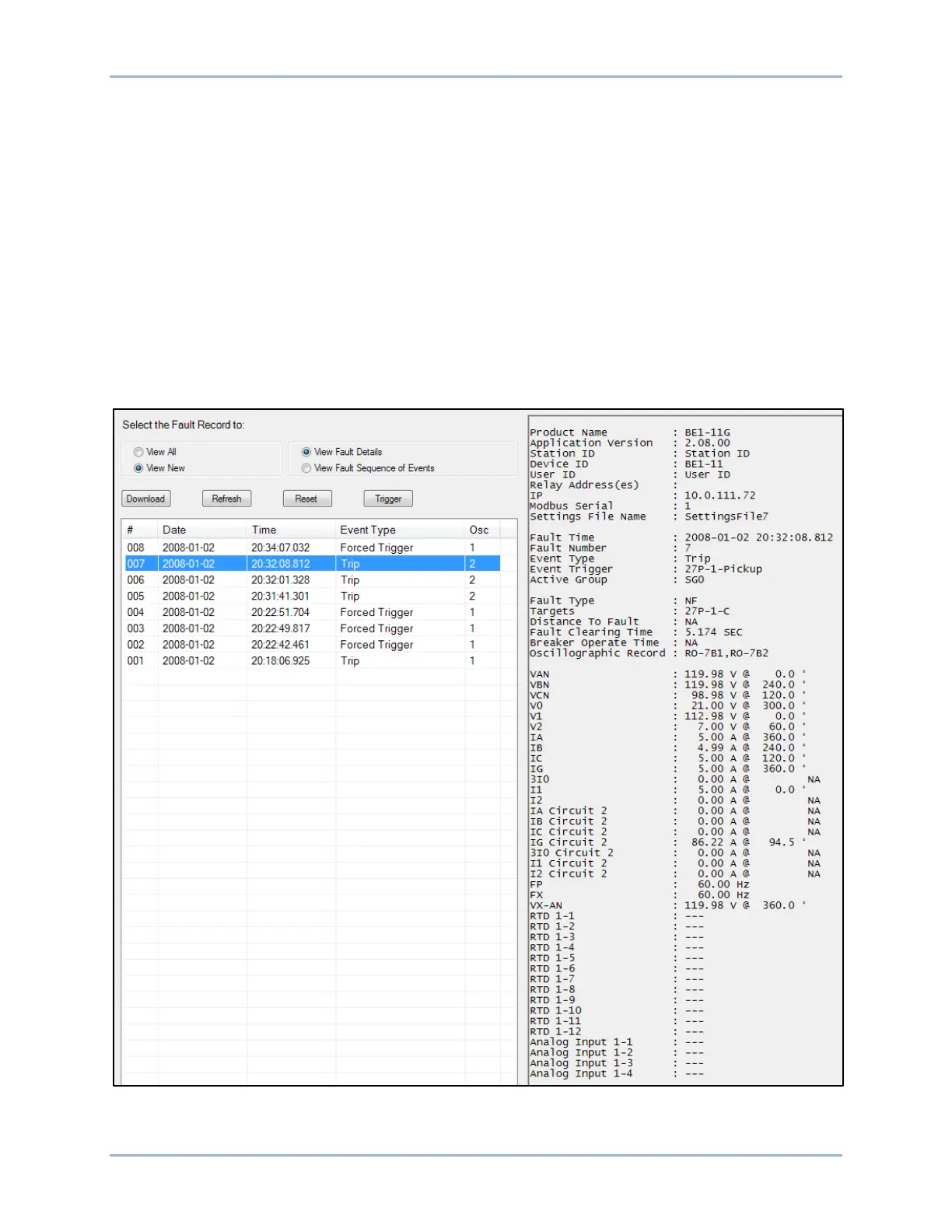Click Targets value 27P-1-C

tap(707, 611)
